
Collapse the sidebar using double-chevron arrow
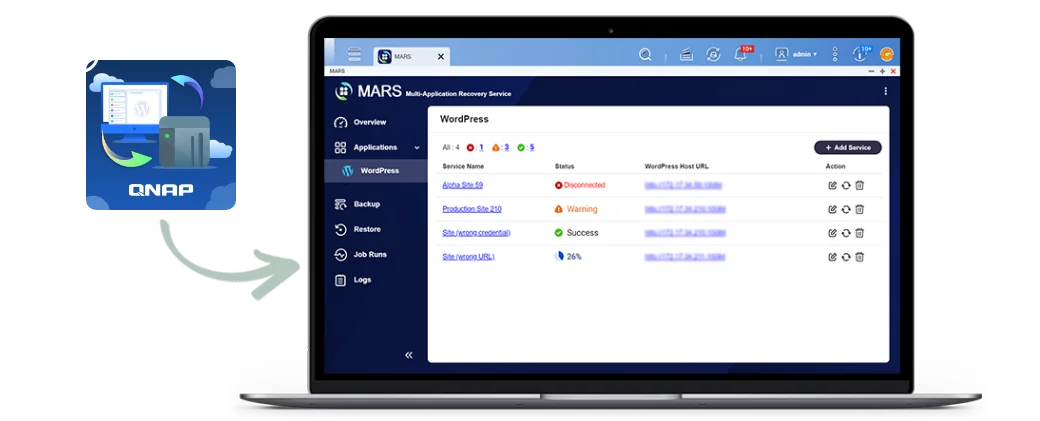pyautogui.click(x=408, y=355)
